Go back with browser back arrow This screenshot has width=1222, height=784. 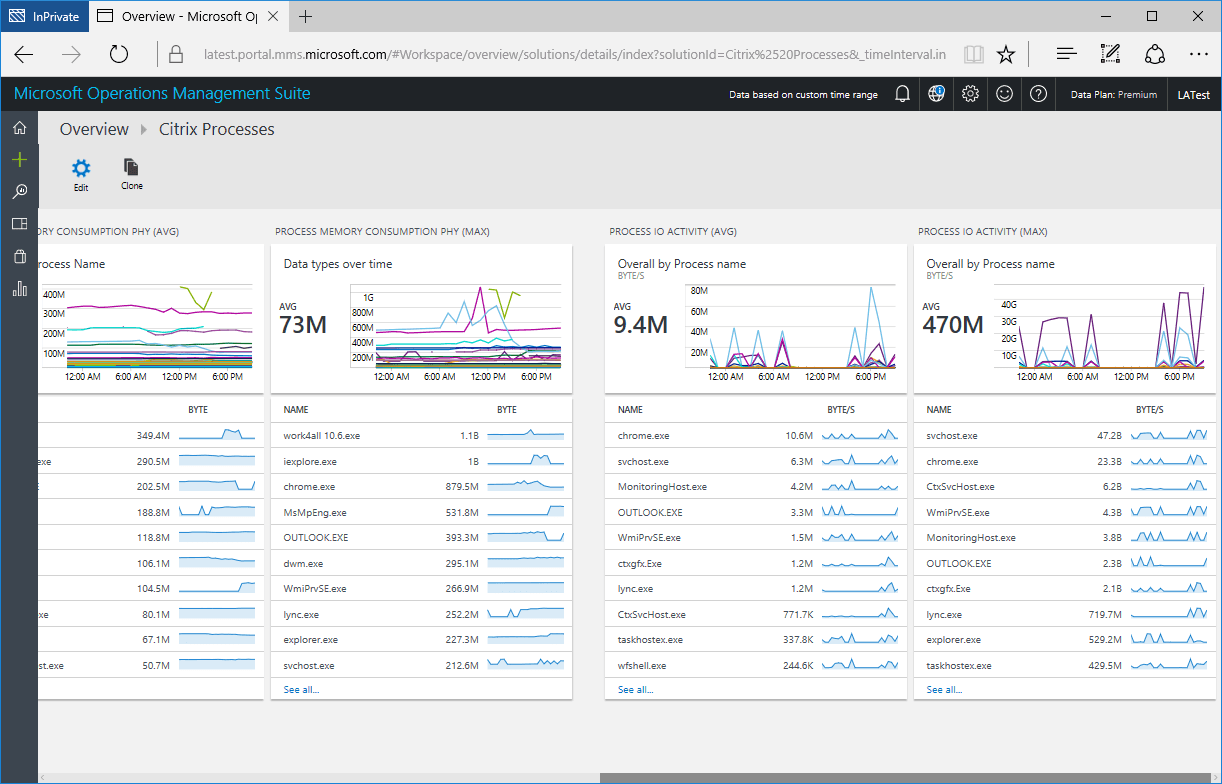[24, 54]
